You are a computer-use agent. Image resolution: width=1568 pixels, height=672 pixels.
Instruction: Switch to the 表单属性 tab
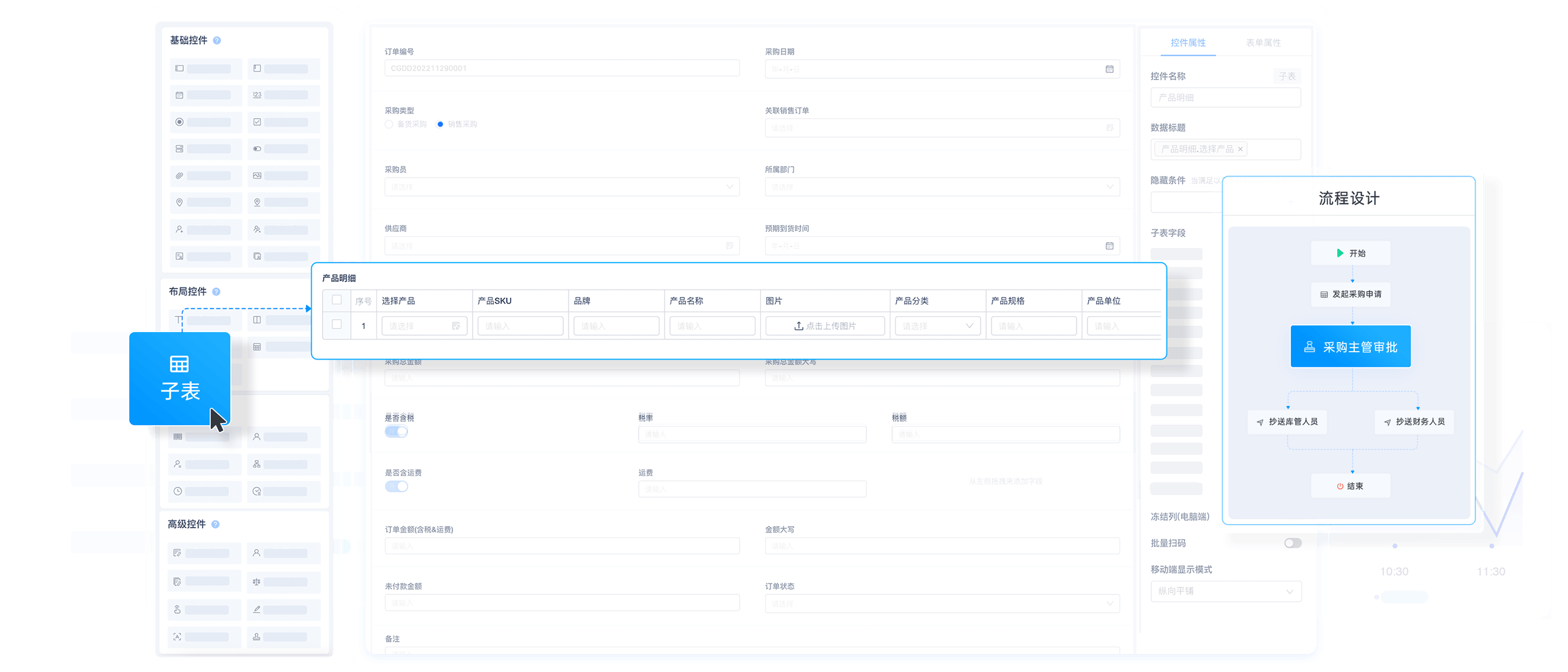1263,43
